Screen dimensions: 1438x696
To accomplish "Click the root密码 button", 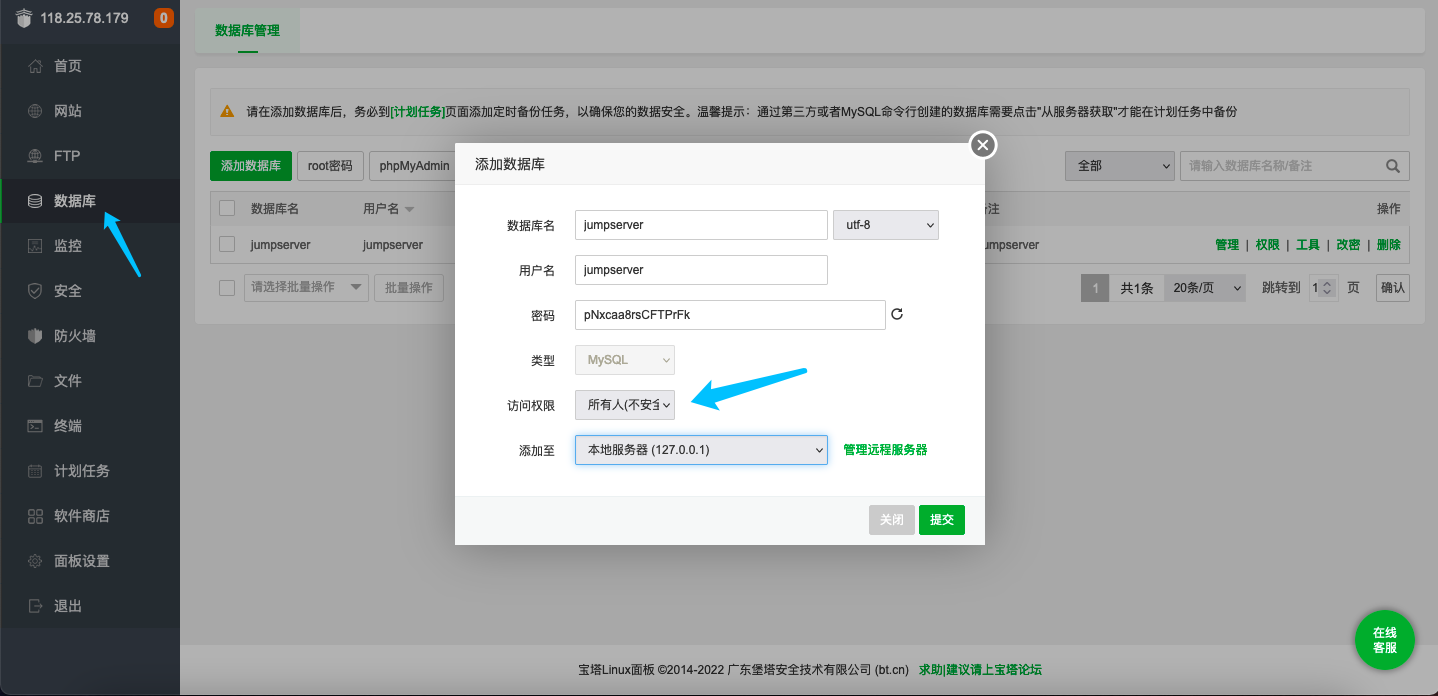I will tap(330, 166).
